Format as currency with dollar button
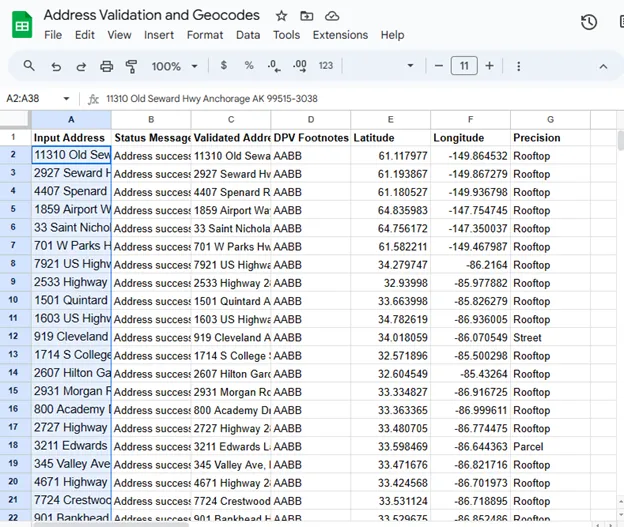 coord(223,66)
